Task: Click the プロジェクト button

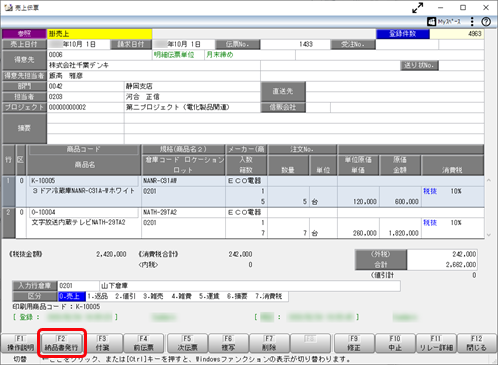Action: point(24,107)
